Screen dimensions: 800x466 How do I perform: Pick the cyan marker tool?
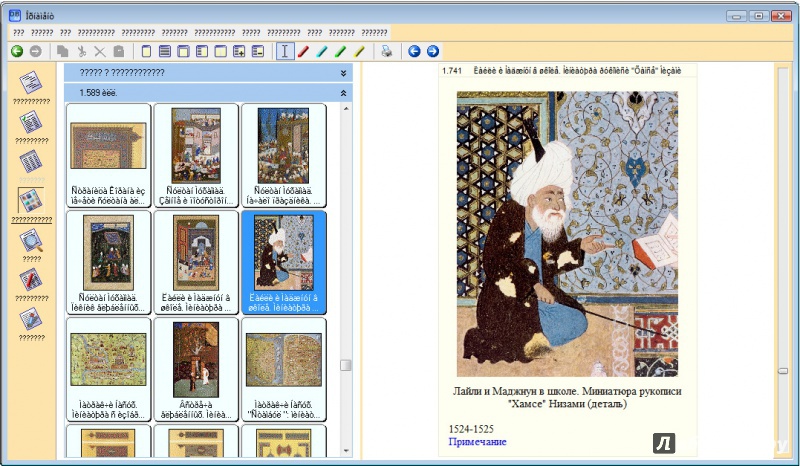click(322, 51)
